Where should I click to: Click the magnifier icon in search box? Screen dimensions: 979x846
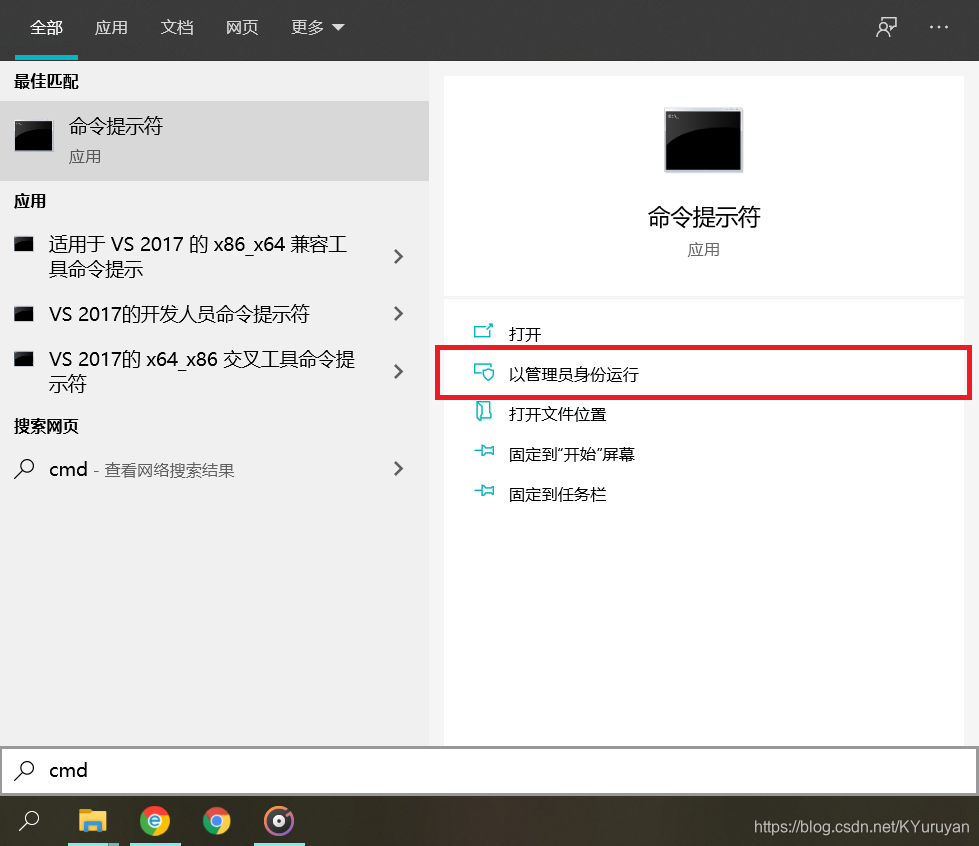click(24, 770)
